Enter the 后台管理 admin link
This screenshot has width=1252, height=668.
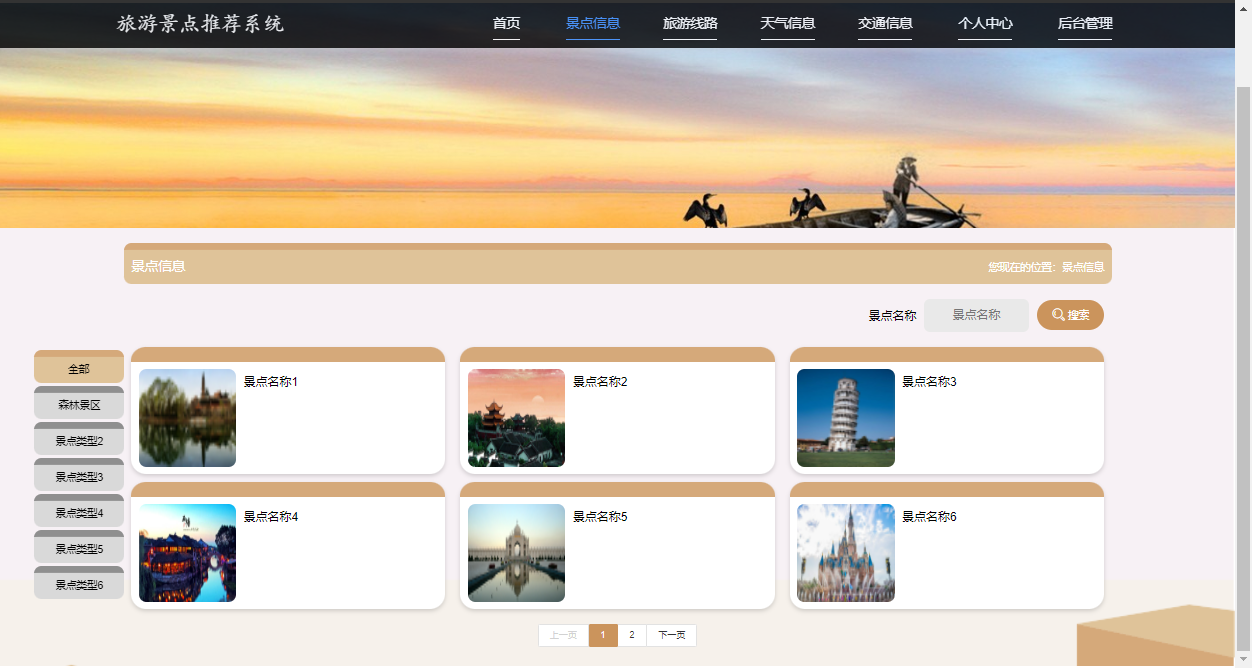pos(1085,24)
